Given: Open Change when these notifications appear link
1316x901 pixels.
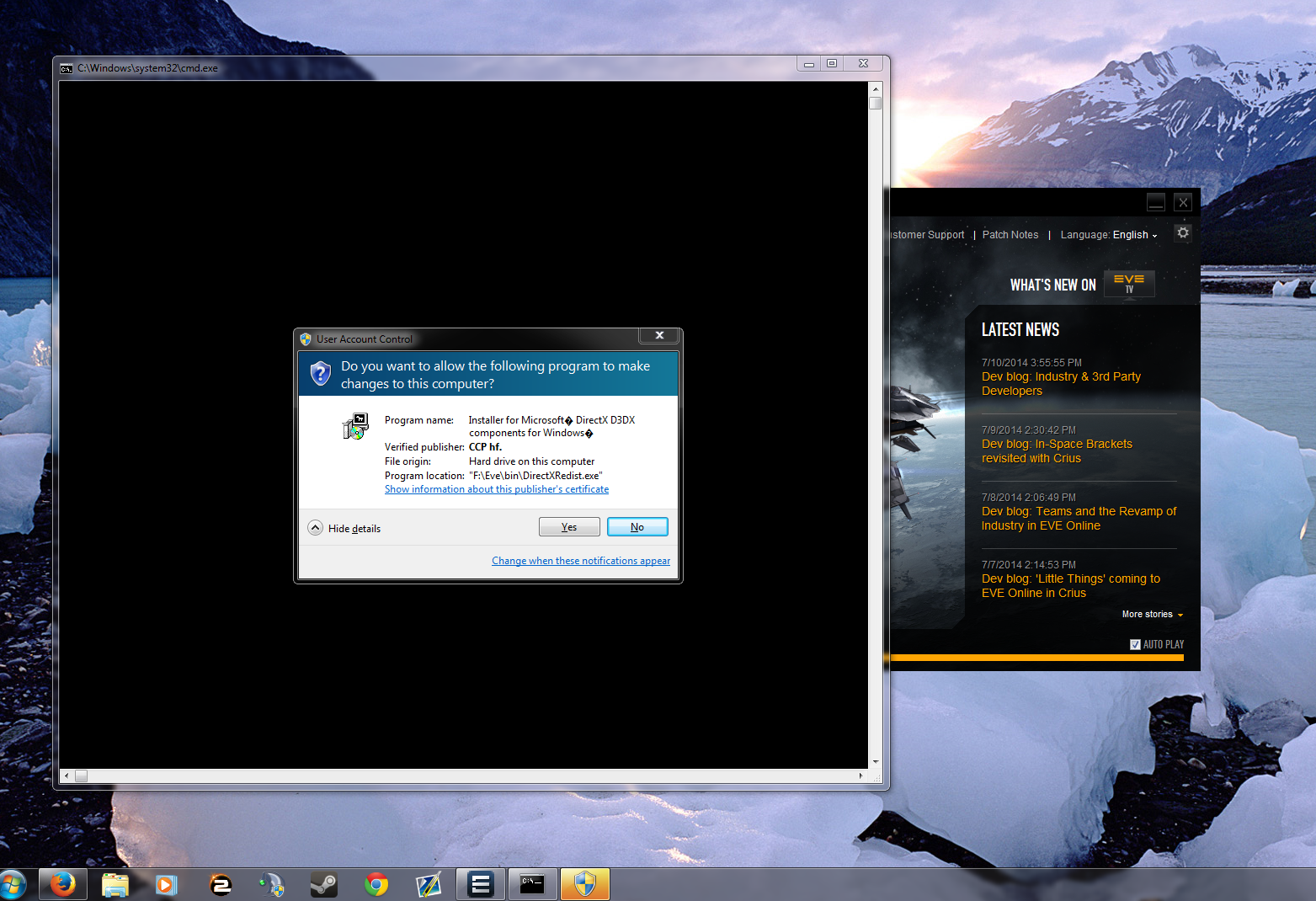Looking at the screenshot, I should click(x=581, y=561).
